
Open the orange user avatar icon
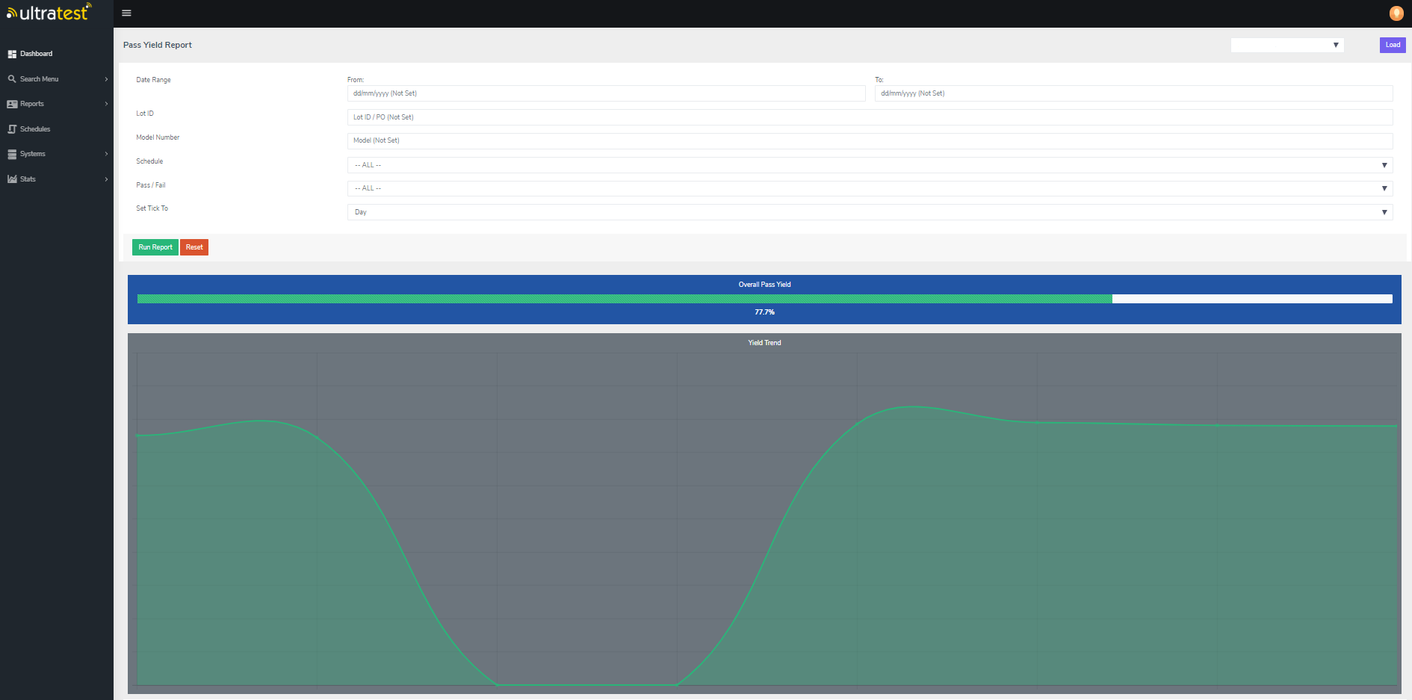1396,13
